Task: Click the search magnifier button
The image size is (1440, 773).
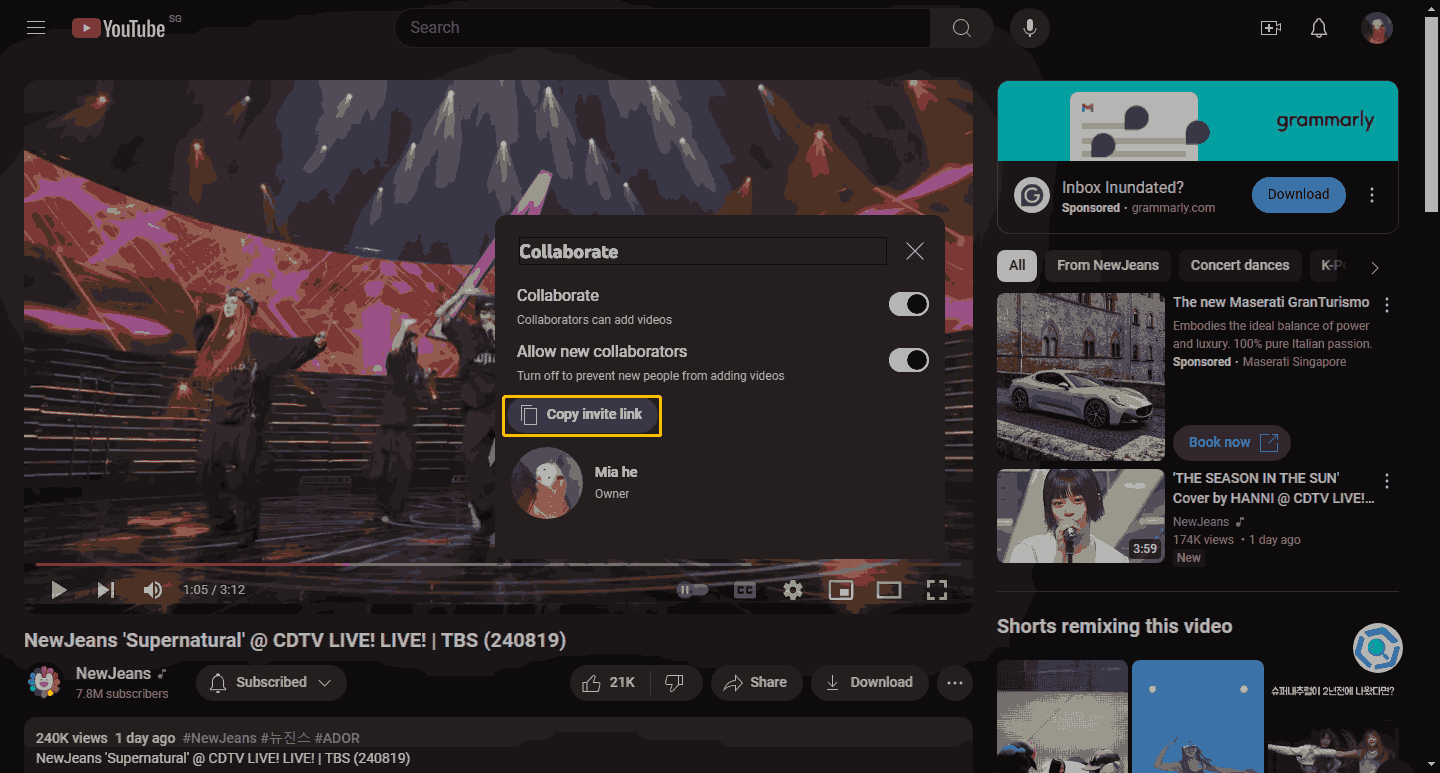Action: tap(961, 28)
